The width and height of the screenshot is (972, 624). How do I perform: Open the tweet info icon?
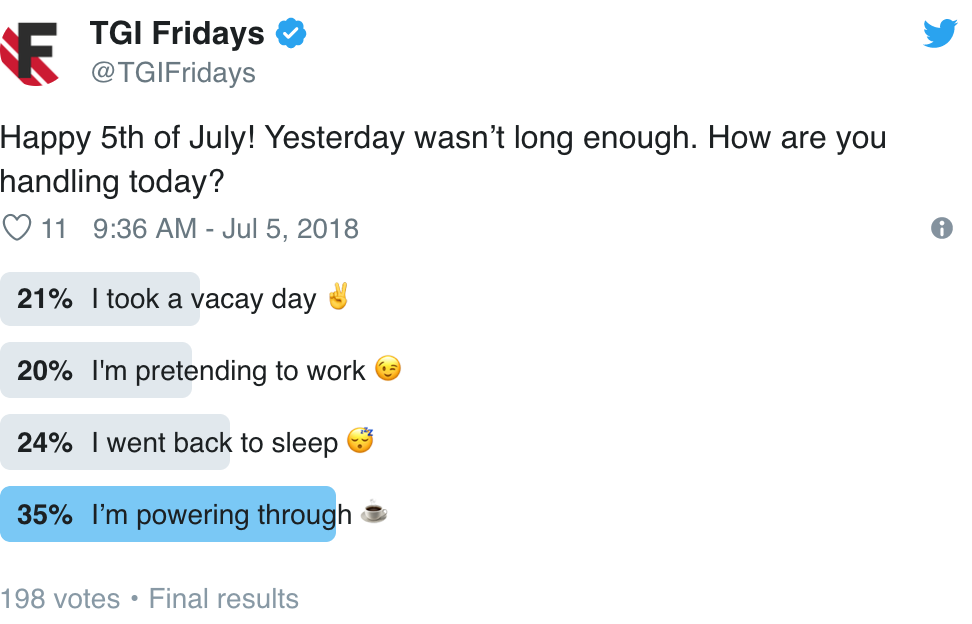(942, 228)
